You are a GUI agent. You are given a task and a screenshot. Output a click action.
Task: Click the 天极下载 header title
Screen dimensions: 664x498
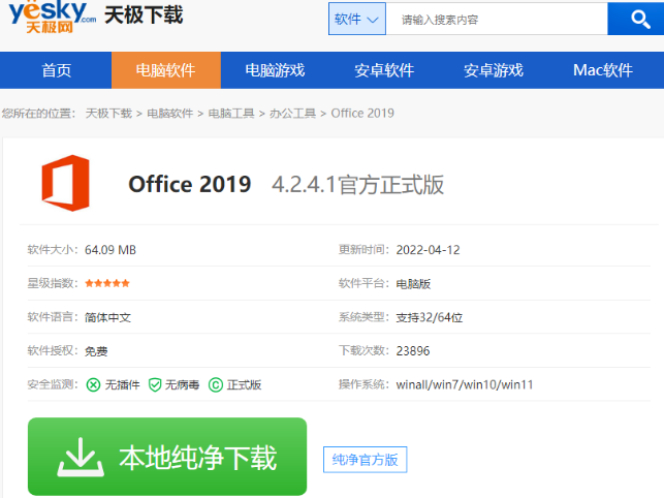(x=144, y=15)
